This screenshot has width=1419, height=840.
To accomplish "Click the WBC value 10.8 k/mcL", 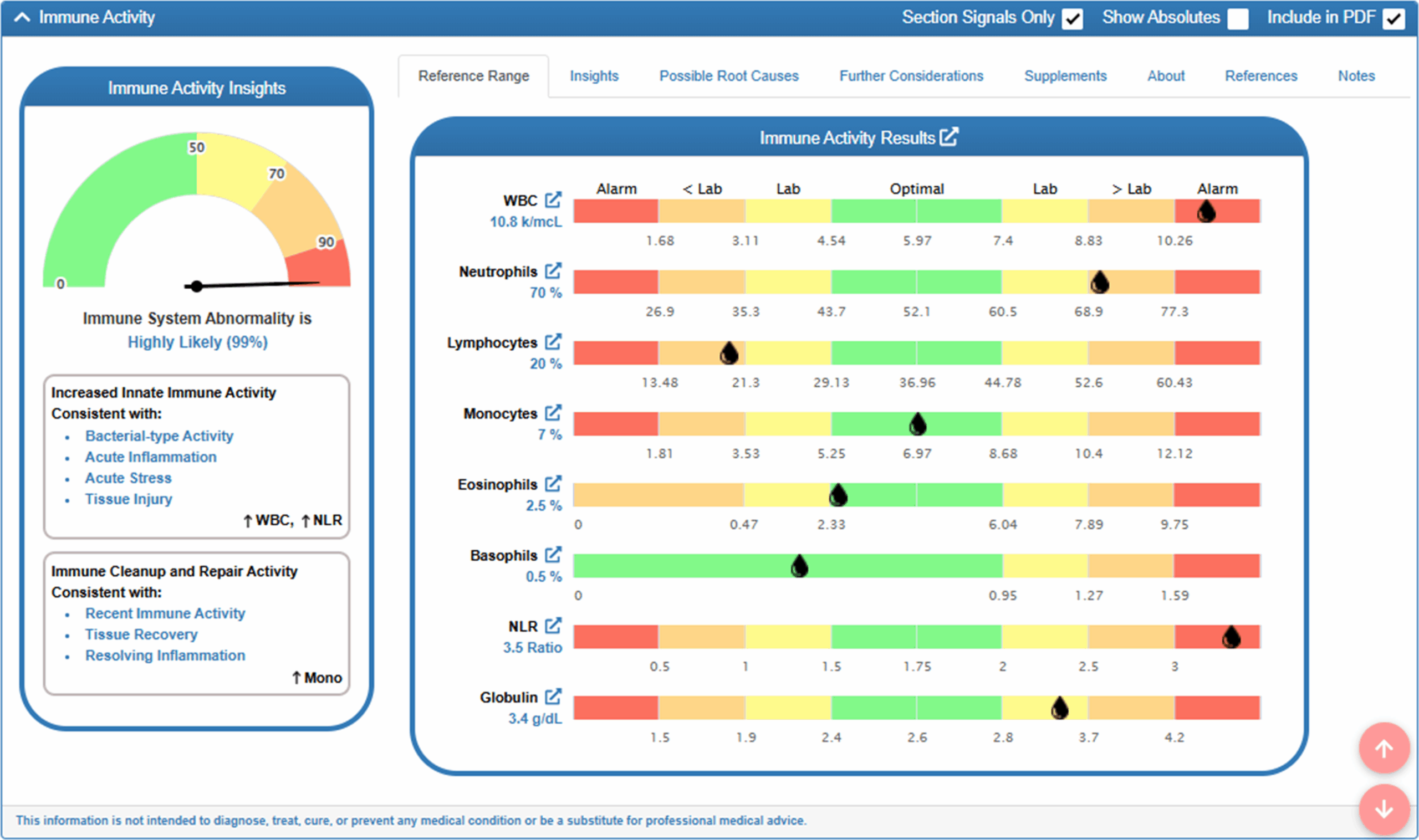I will tap(525, 222).
